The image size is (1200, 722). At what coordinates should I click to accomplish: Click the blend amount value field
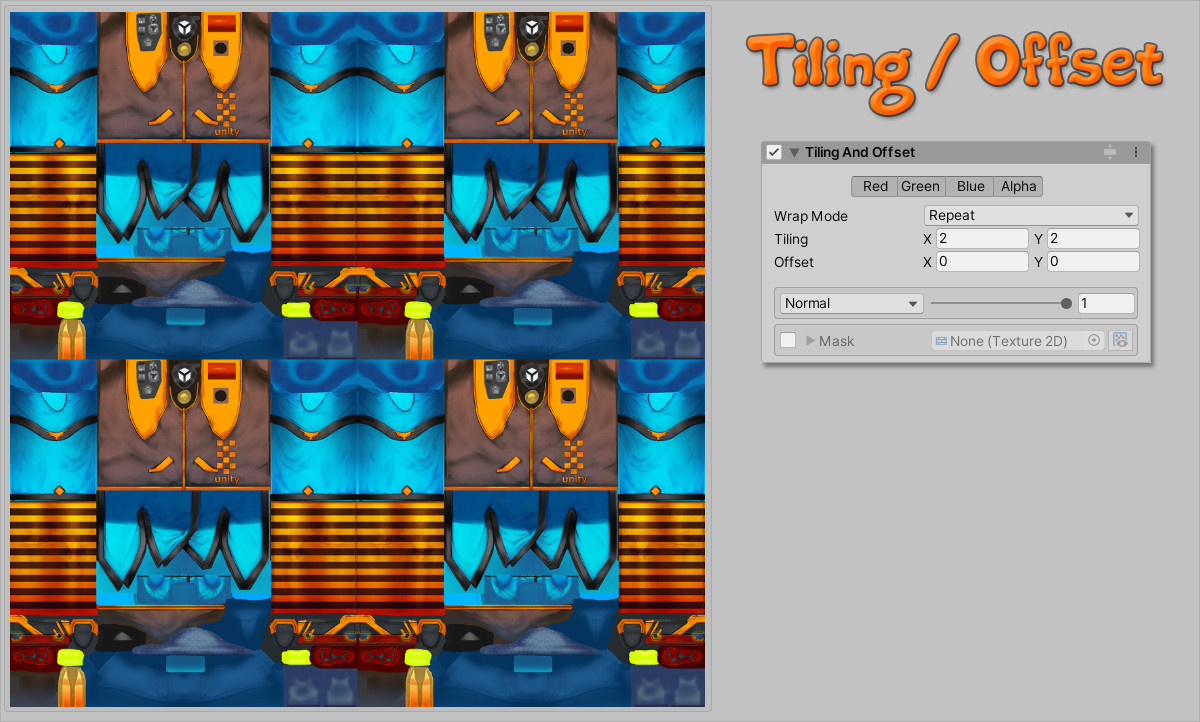1106,303
